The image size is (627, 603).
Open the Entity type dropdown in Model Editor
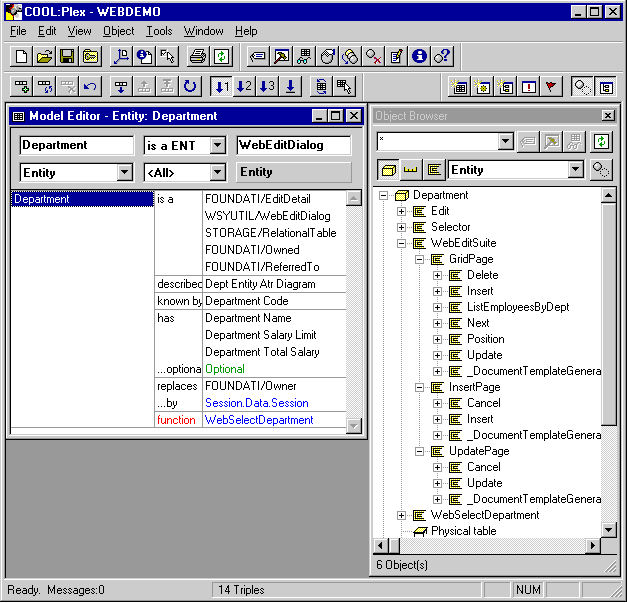point(124,173)
